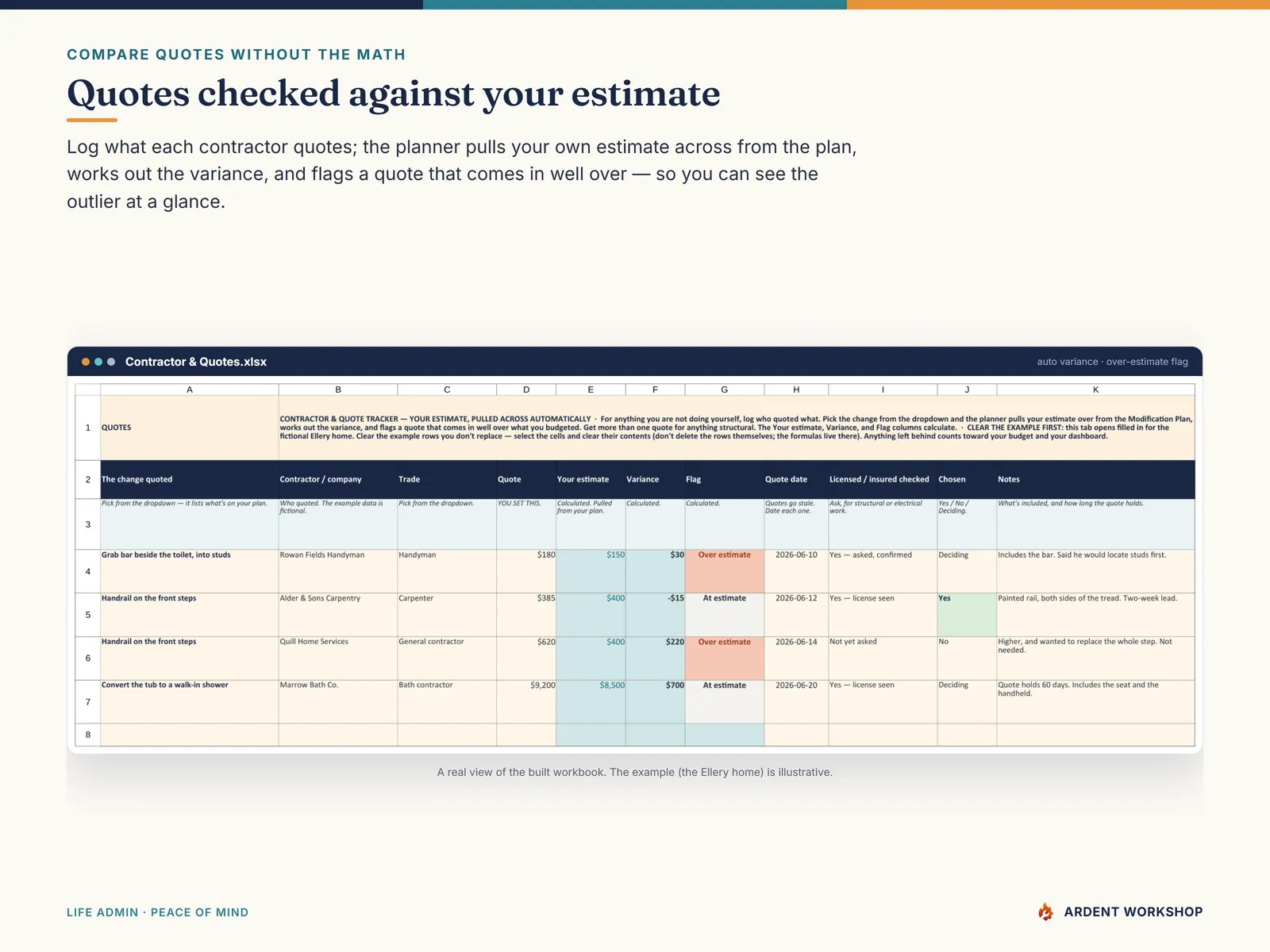This screenshot has height=952, width=1270.
Task: Click 'Yes — asked, confirmed' cell
Action: (883, 571)
